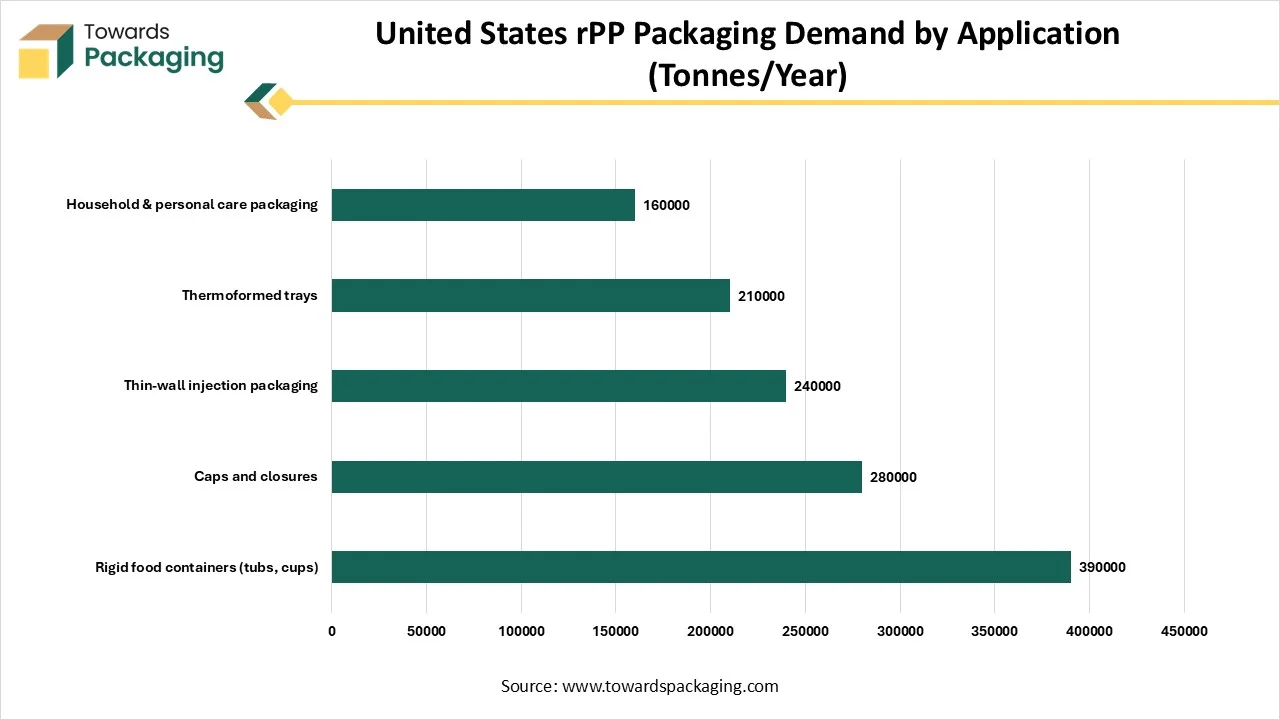
Task: Click the Rigid food containers axis label
Action: (206, 567)
